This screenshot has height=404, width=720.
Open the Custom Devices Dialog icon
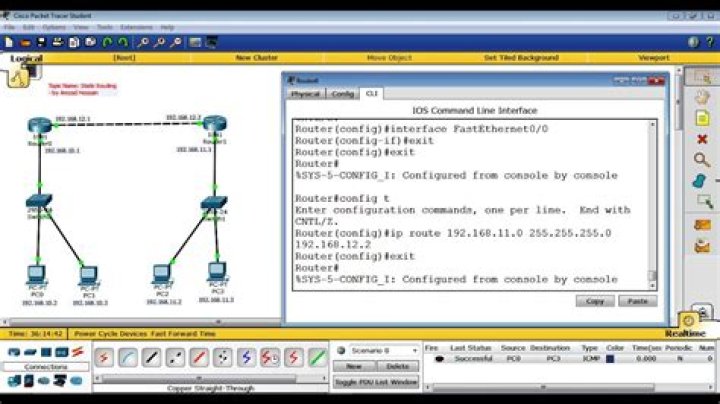tap(212, 43)
